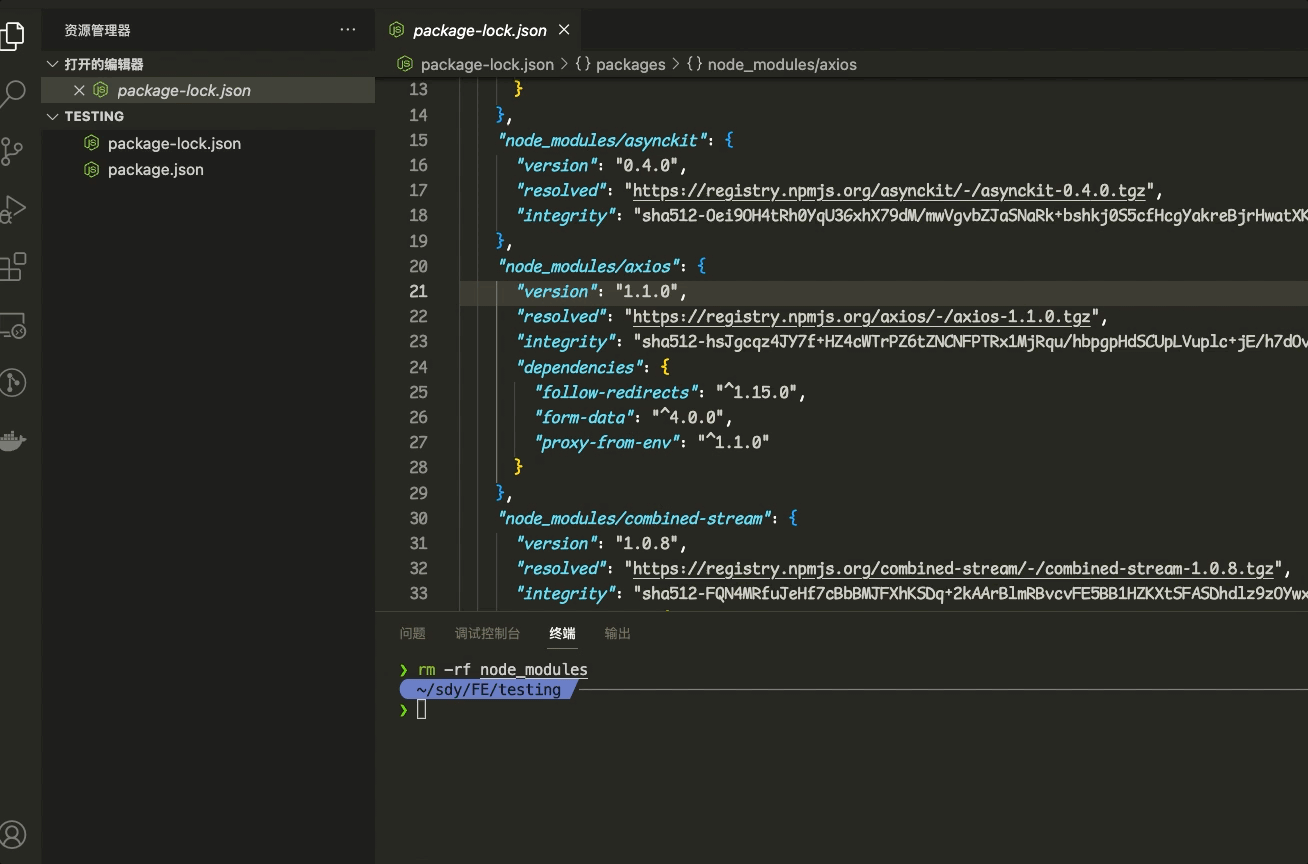This screenshot has width=1308, height=864.
Task: Open the asynckit registry tarball link
Action: point(890,190)
